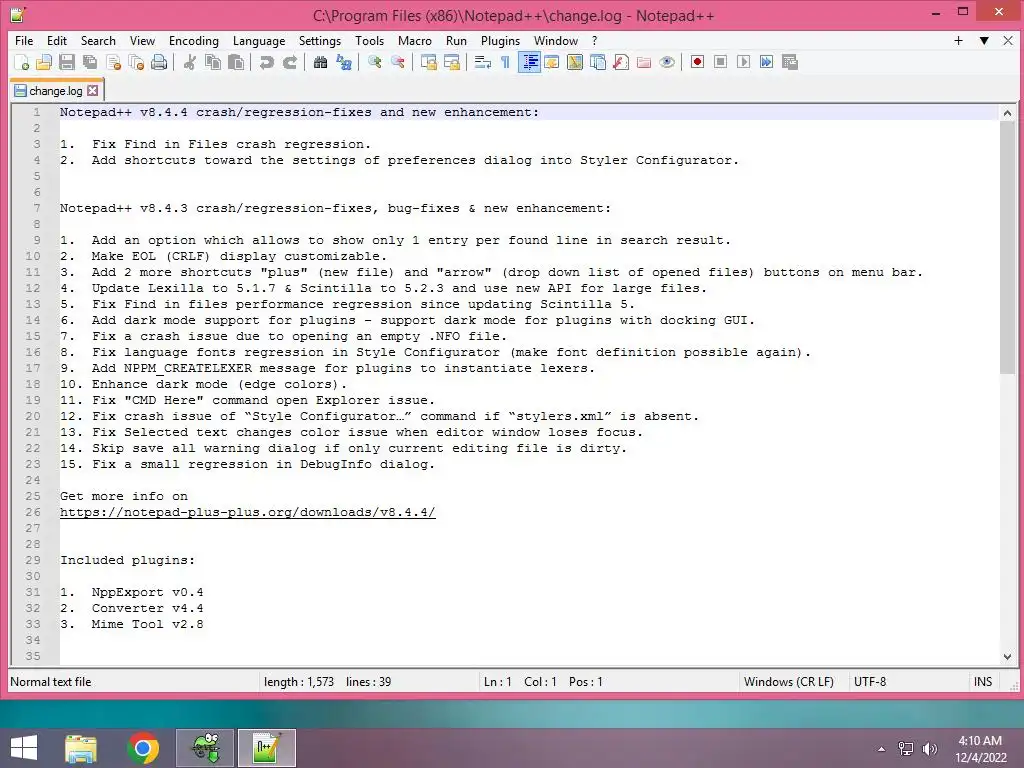Click the volume speaker tray icon

pyautogui.click(x=930, y=749)
